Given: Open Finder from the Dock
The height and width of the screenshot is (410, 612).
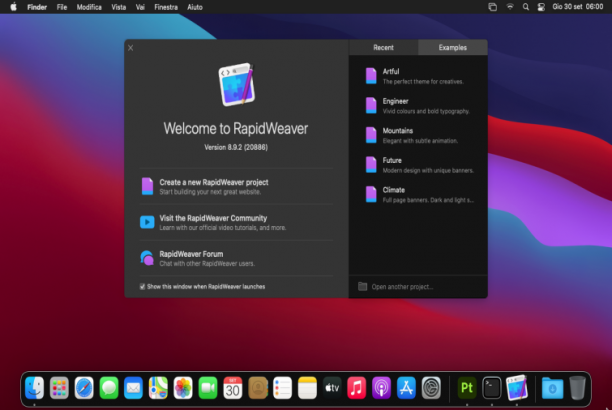Looking at the screenshot, I should point(34,388).
